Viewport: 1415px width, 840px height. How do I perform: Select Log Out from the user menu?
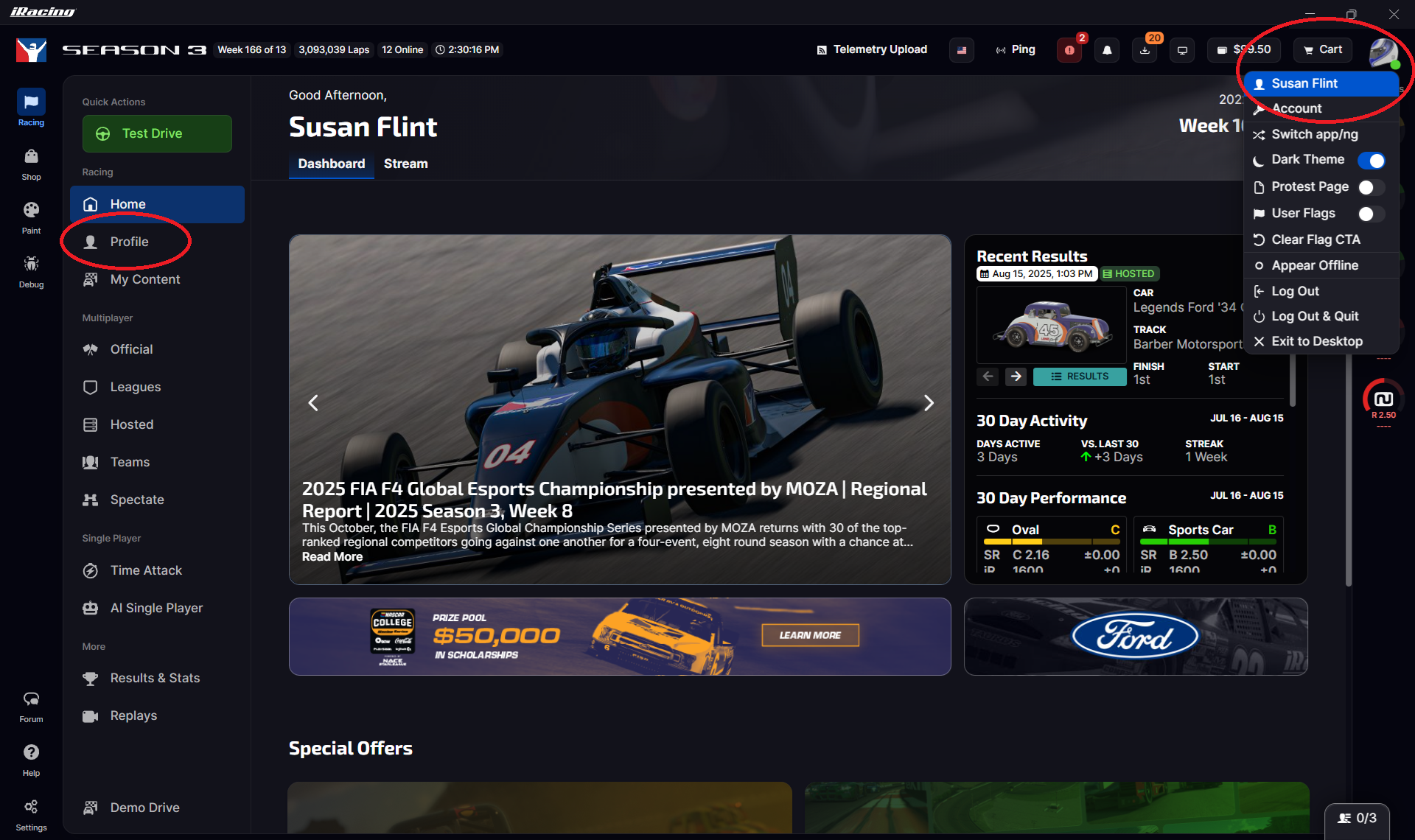[x=1295, y=291]
